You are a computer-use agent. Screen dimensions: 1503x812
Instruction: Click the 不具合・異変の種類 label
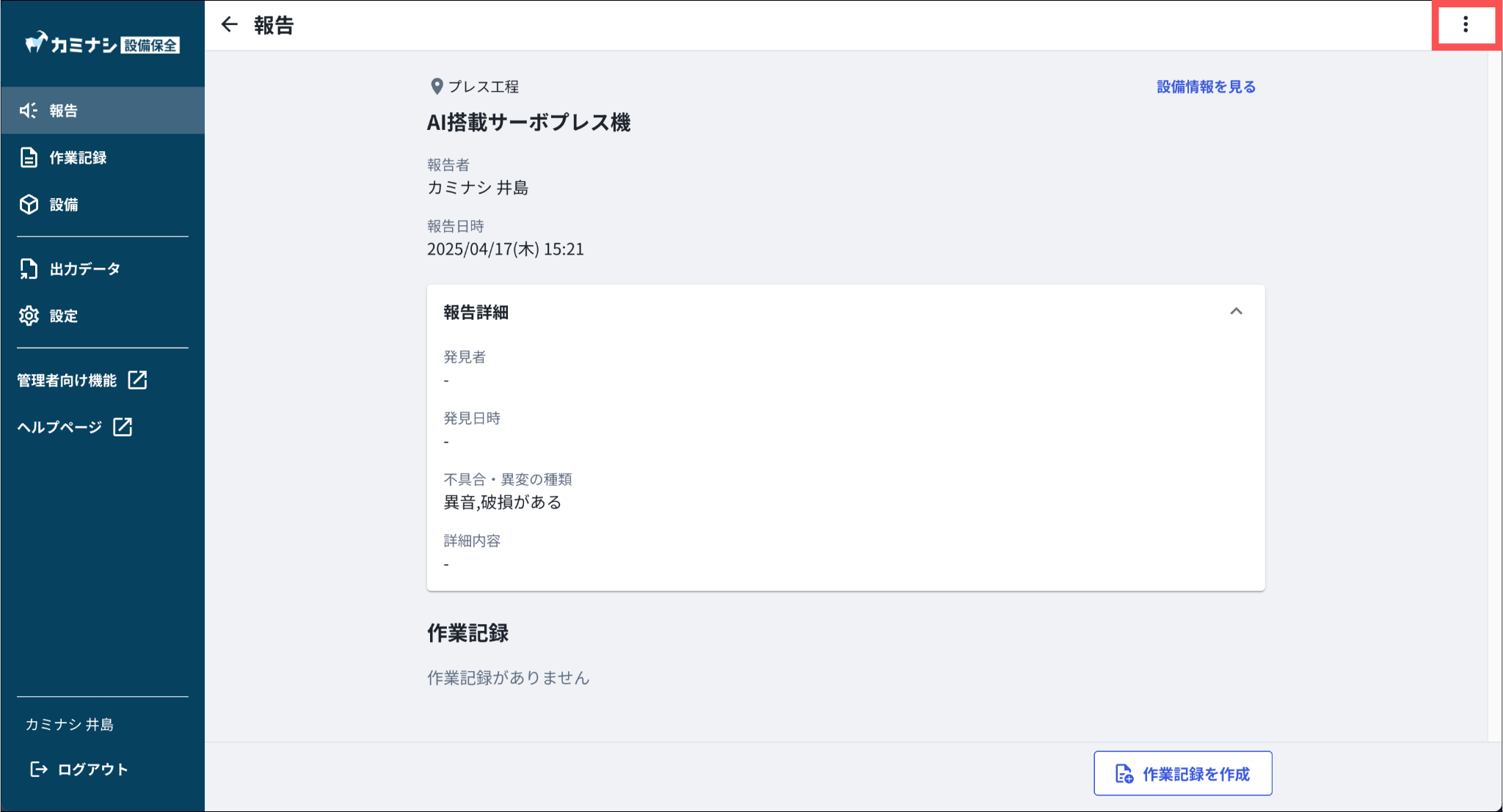pyautogui.click(x=508, y=480)
